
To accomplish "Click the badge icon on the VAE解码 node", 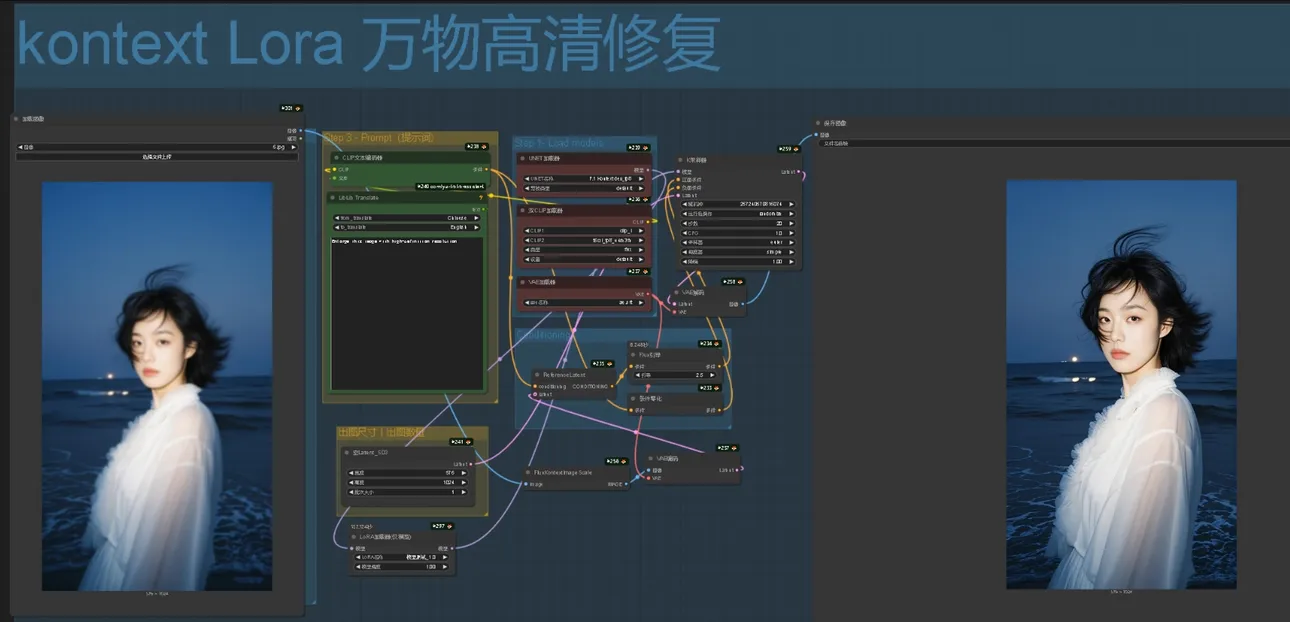I will pyautogui.click(x=738, y=282).
